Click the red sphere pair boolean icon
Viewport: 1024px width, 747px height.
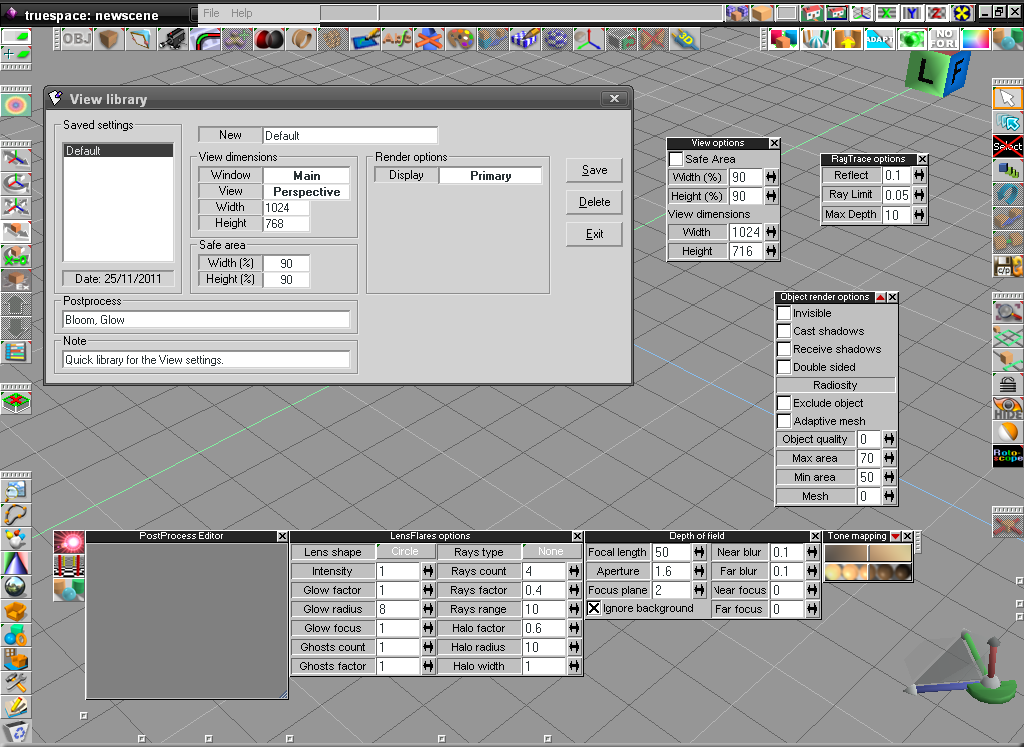269,39
